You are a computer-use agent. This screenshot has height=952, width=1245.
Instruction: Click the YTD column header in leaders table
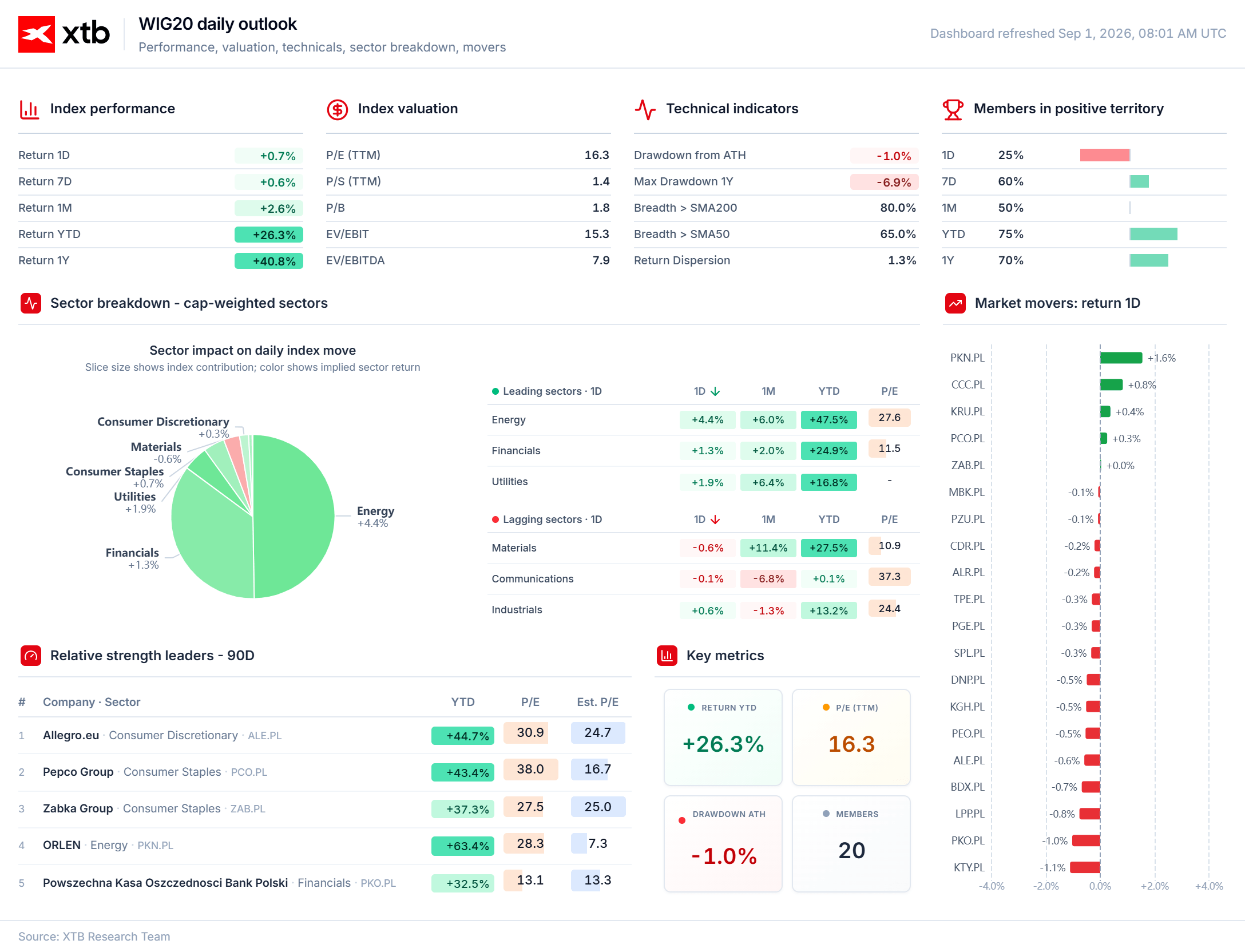[463, 702]
